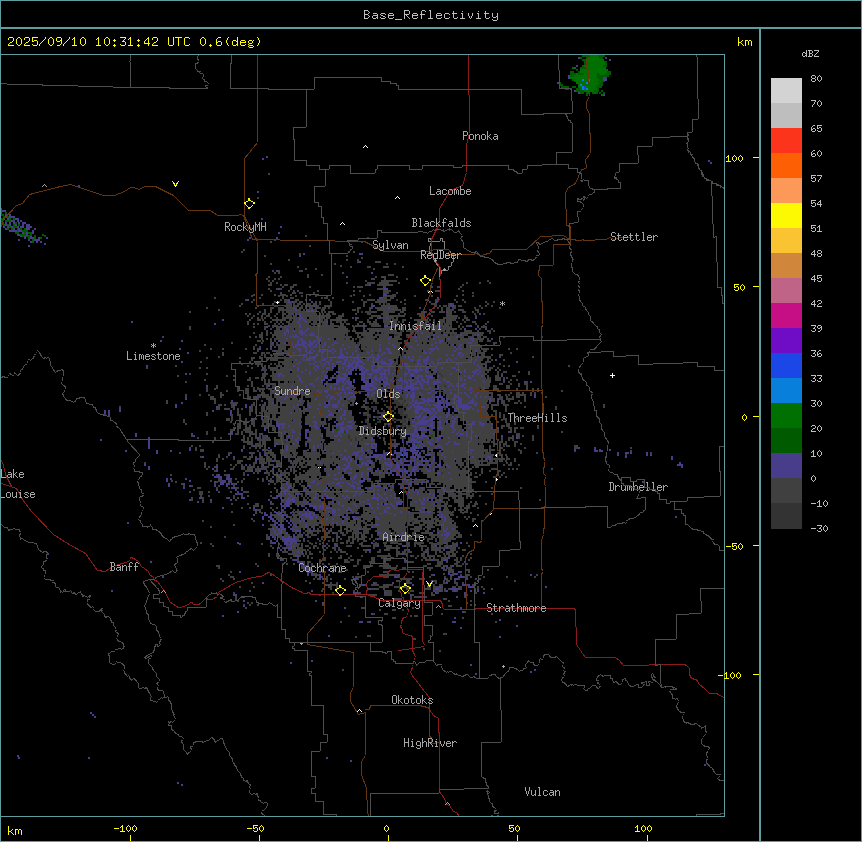This screenshot has width=862, height=842.
Task: Select the yellow 51-54 dBZ legend swatch
Action: [x=786, y=215]
